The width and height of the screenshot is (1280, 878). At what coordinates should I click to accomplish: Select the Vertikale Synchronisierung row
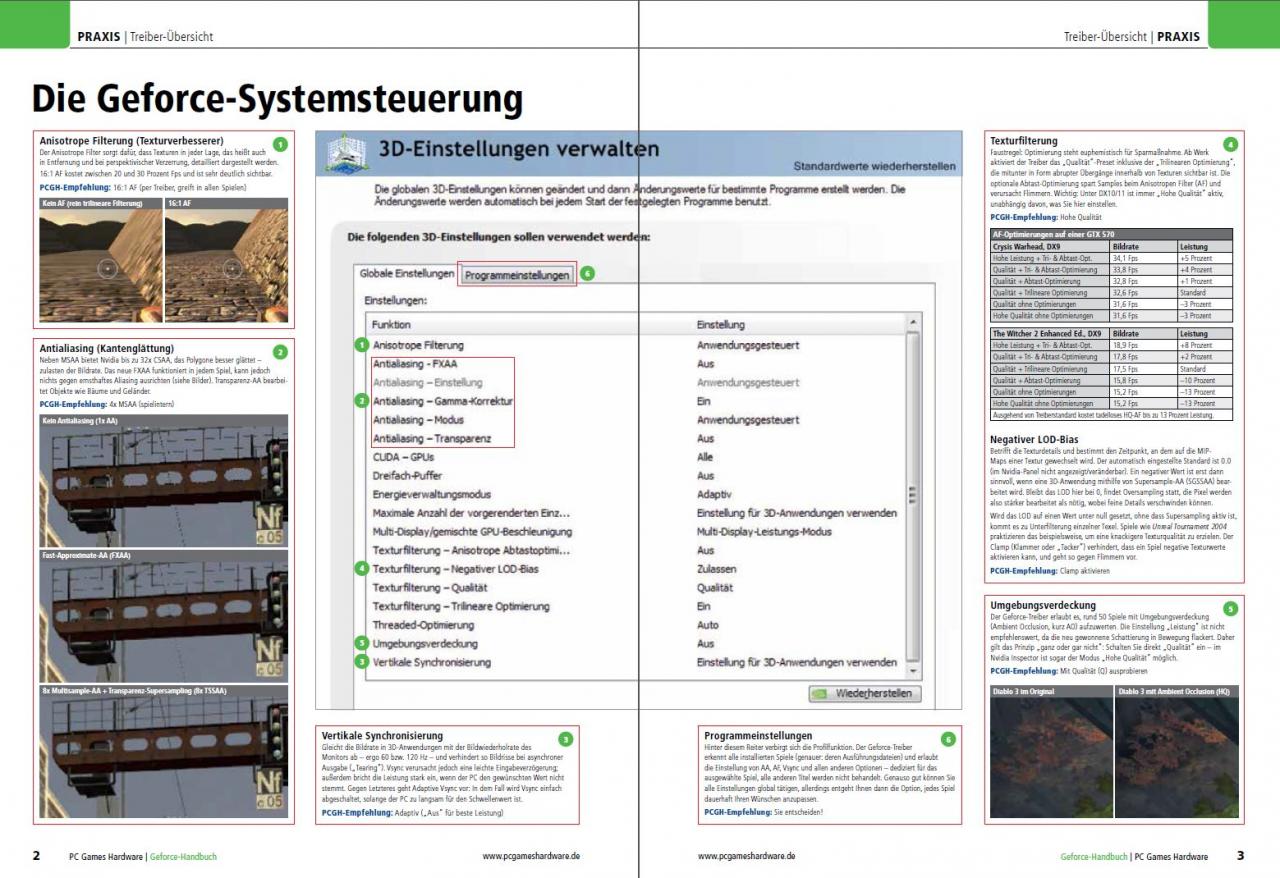click(634, 663)
